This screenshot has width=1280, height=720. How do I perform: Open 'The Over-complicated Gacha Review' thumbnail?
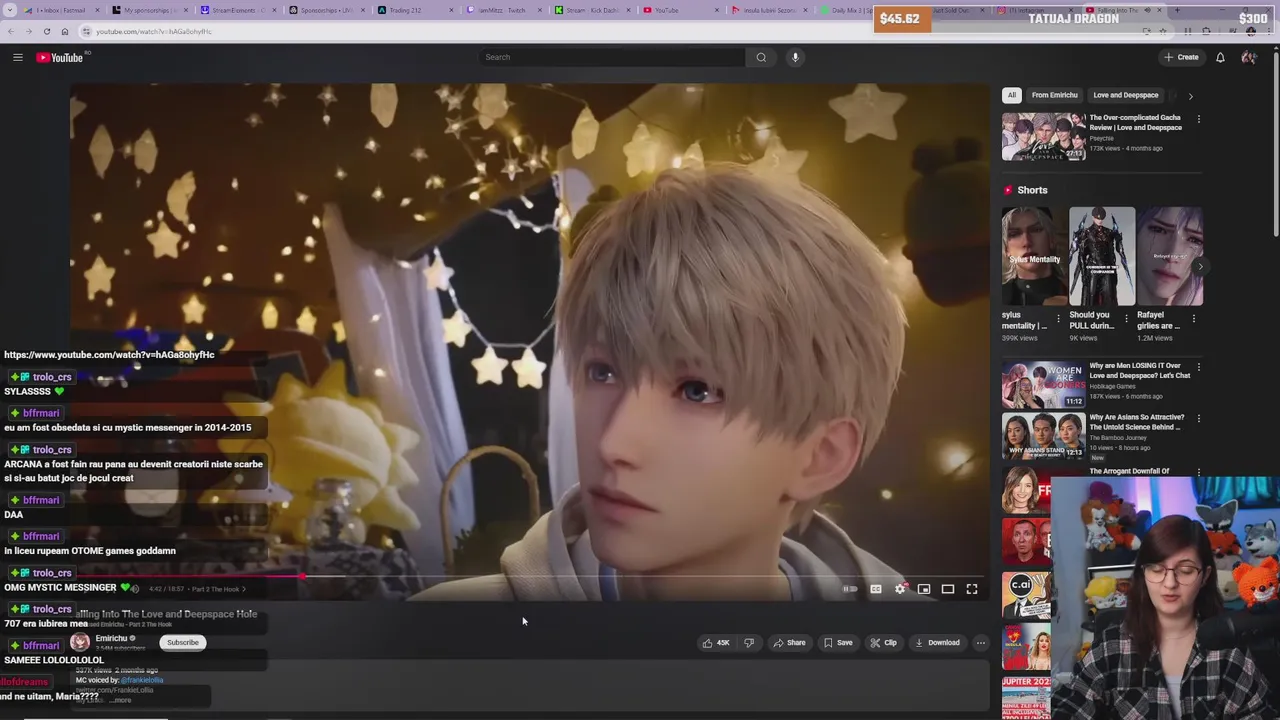(1044, 136)
